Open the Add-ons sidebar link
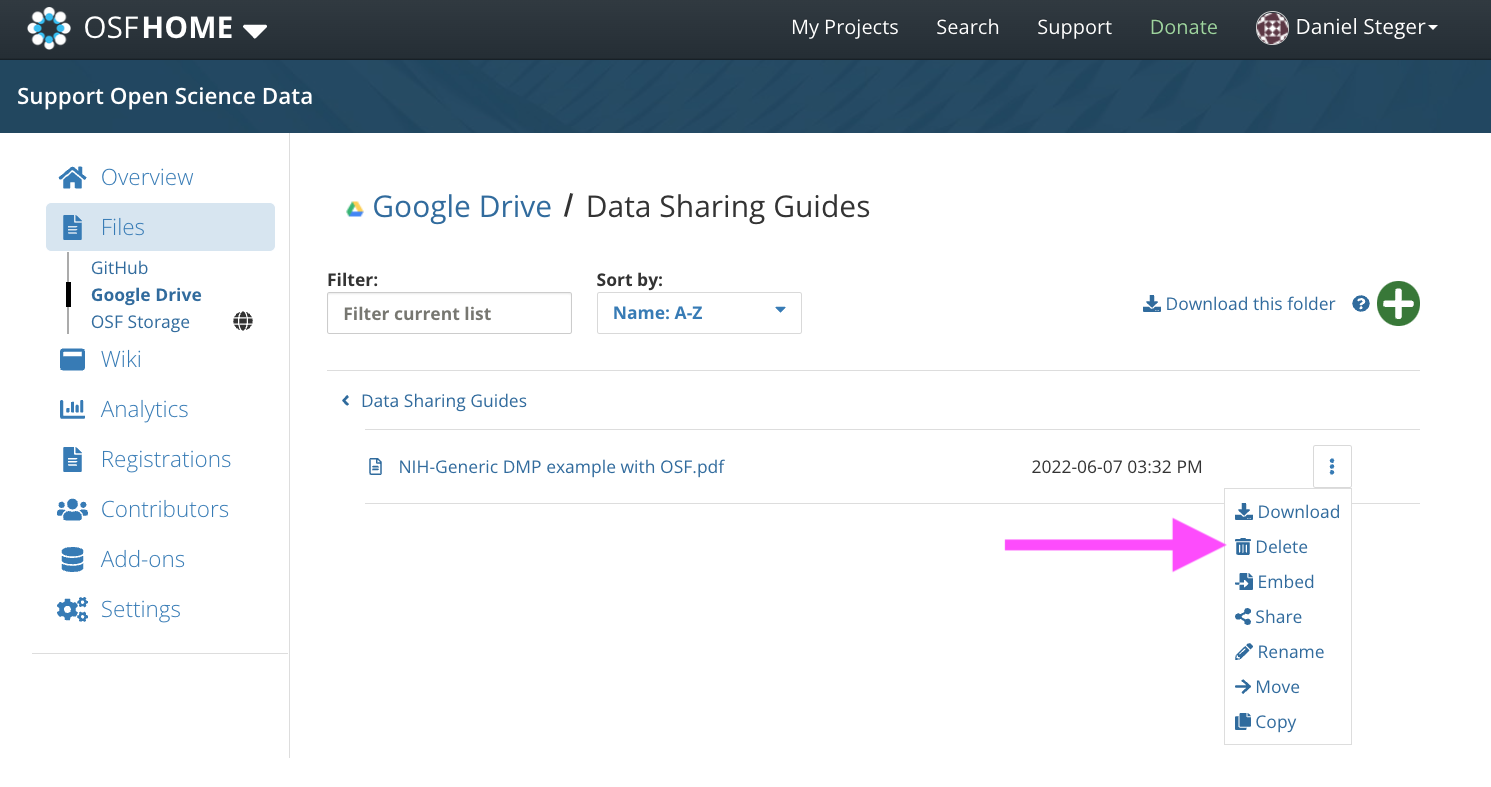This screenshot has width=1491, height=787. pyautogui.click(x=143, y=559)
